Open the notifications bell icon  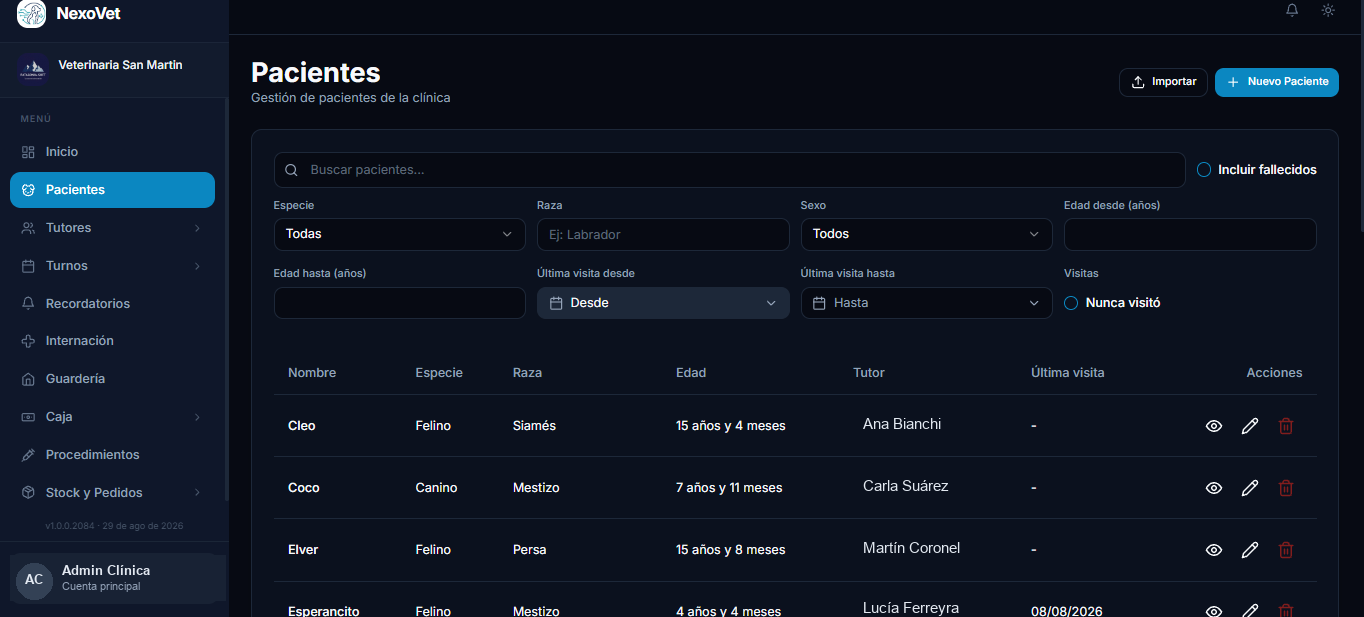(1292, 10)
